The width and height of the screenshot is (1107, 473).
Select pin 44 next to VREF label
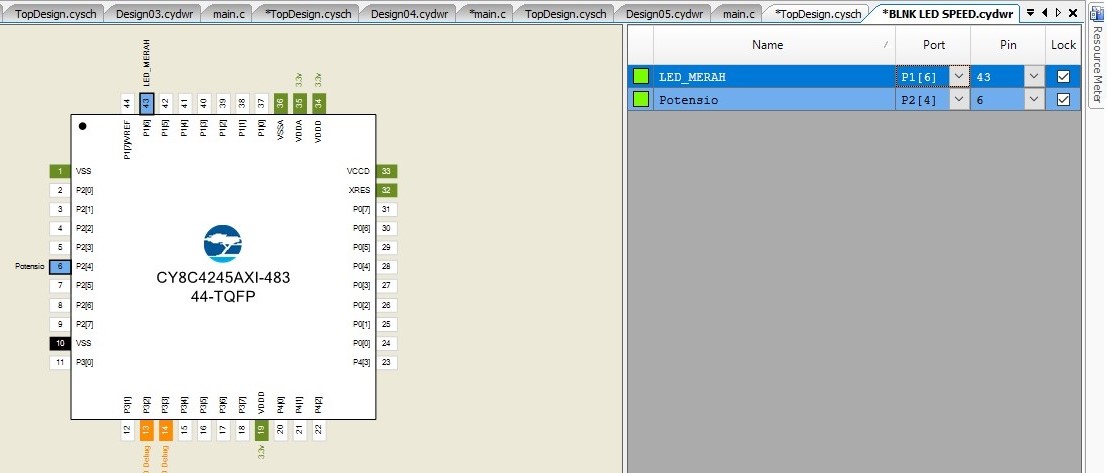tap(127, 103)
